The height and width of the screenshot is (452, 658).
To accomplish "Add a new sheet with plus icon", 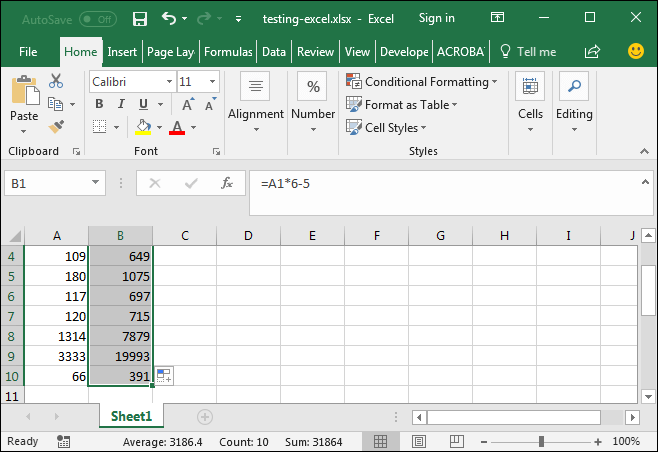I will (205, 416).
